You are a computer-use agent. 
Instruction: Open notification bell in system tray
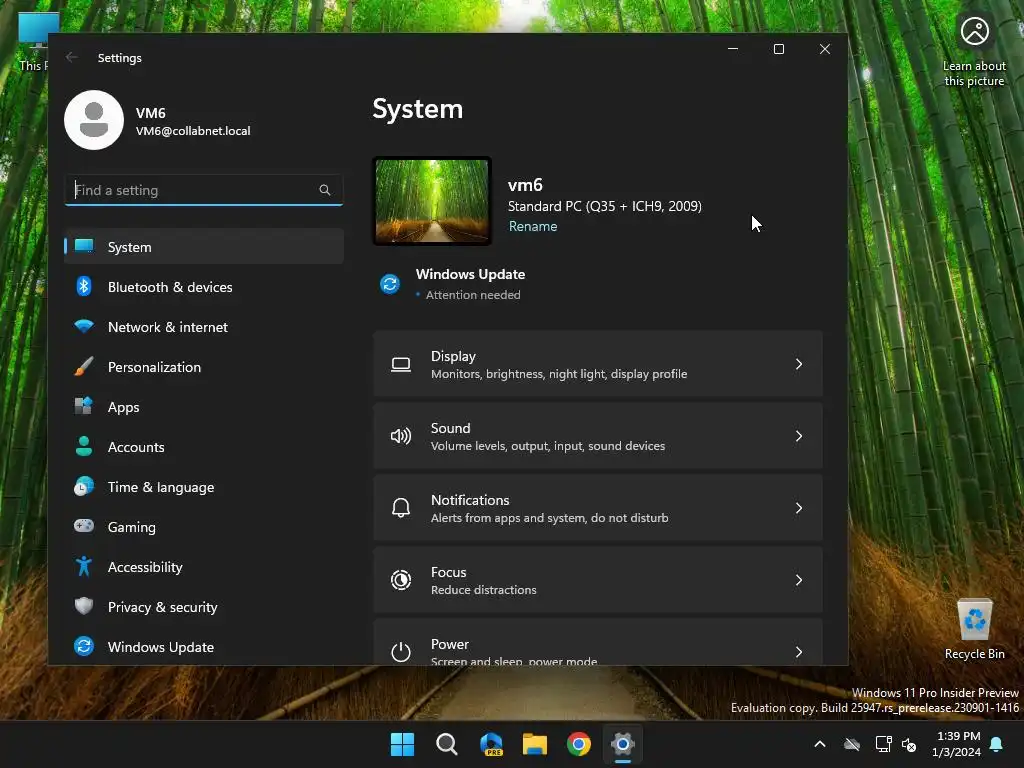[x=996, y=744]
